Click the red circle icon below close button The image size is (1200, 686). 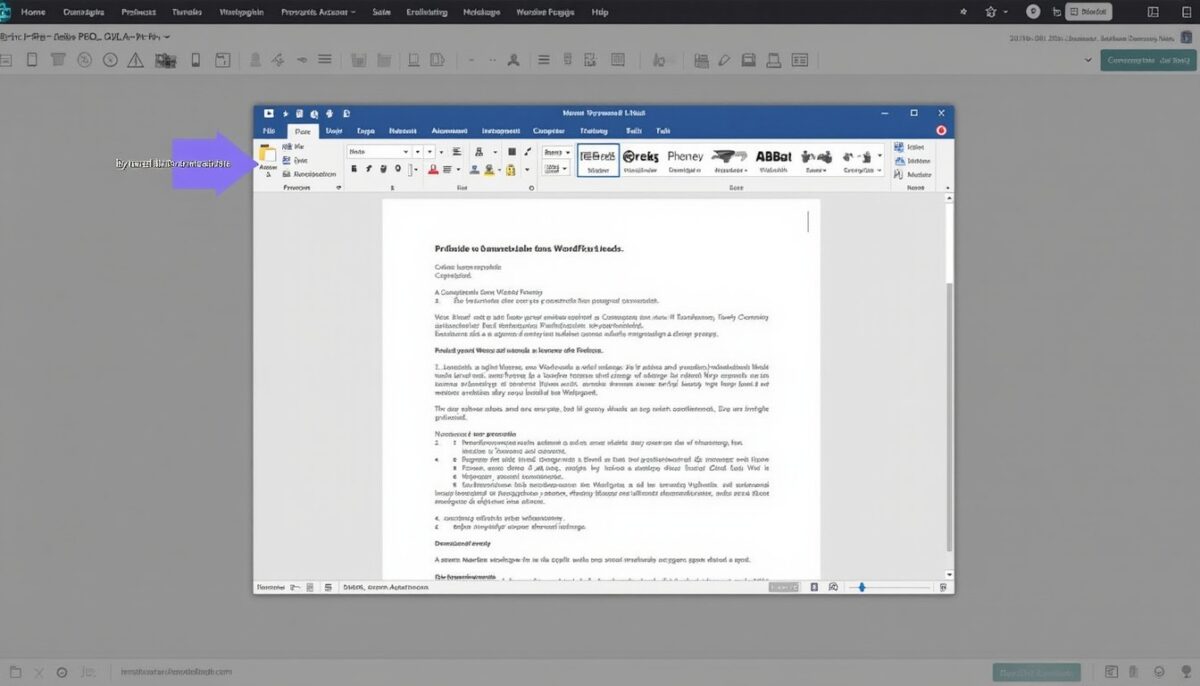[x=941, y=131]
